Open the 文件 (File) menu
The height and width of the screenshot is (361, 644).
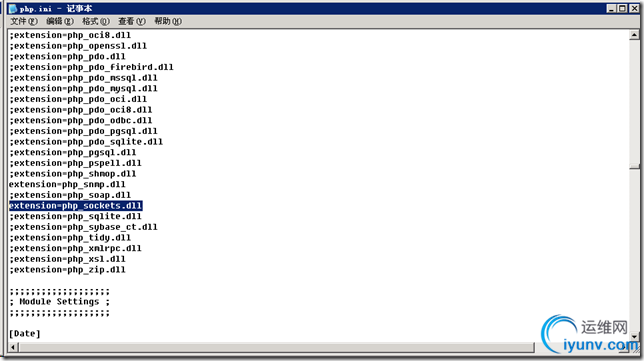click(x=23, y=21)
